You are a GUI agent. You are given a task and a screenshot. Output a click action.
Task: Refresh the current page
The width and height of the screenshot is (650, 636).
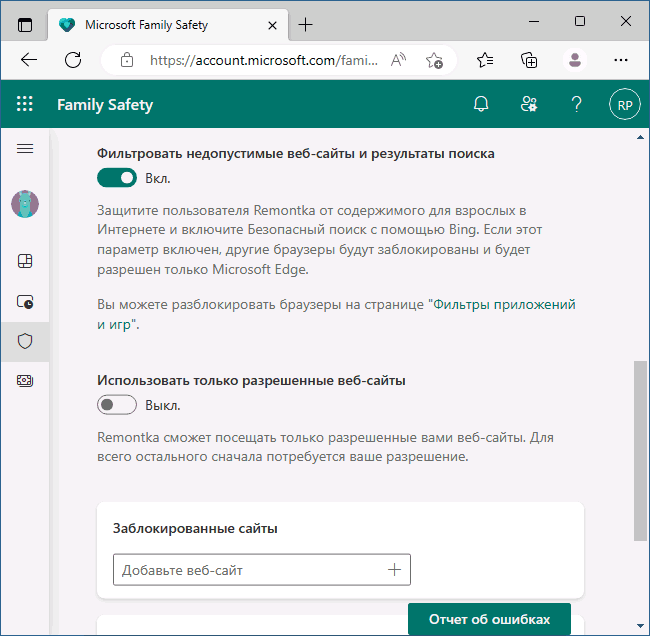tap(73, 60)
